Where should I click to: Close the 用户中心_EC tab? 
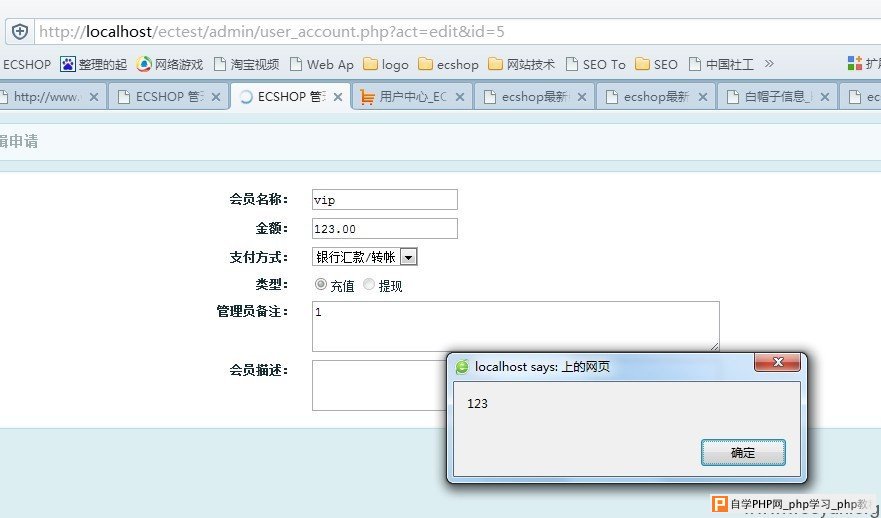point(460,97)
